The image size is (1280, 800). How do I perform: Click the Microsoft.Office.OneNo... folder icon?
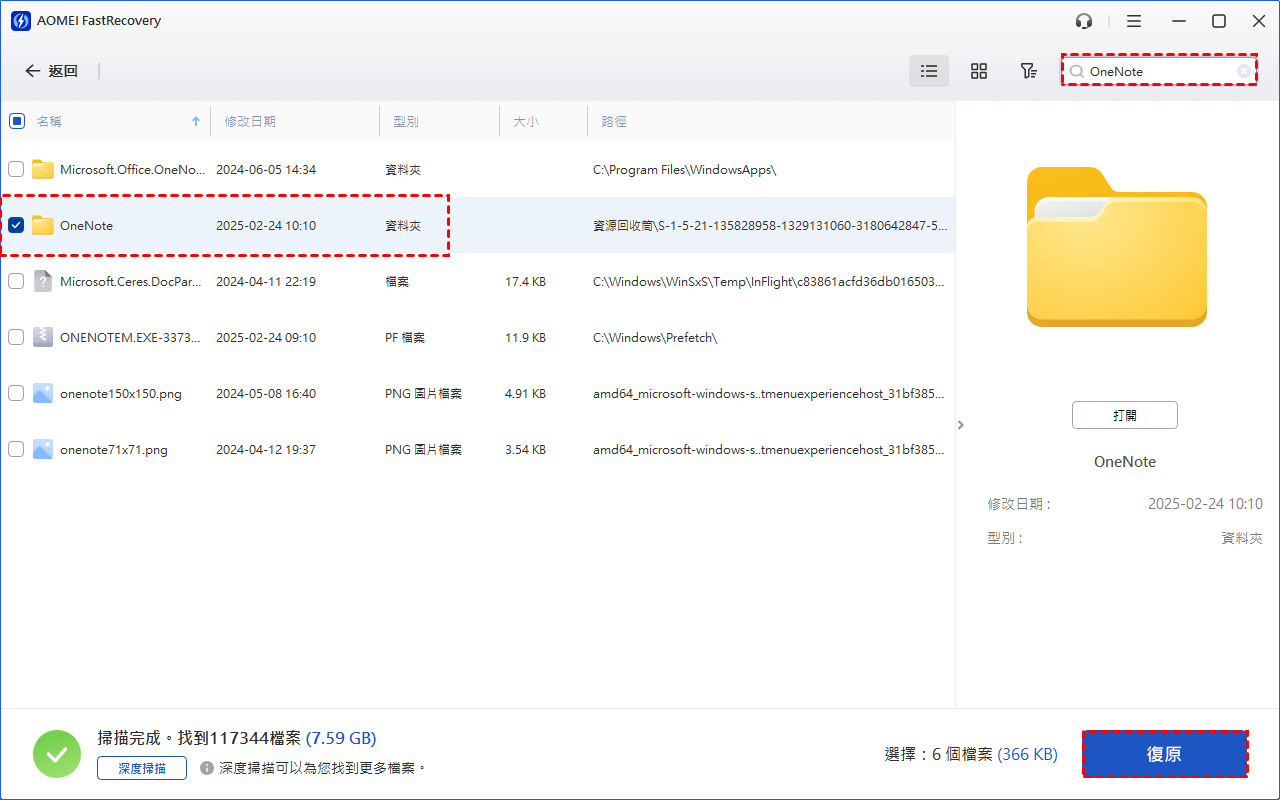point(42,169)
